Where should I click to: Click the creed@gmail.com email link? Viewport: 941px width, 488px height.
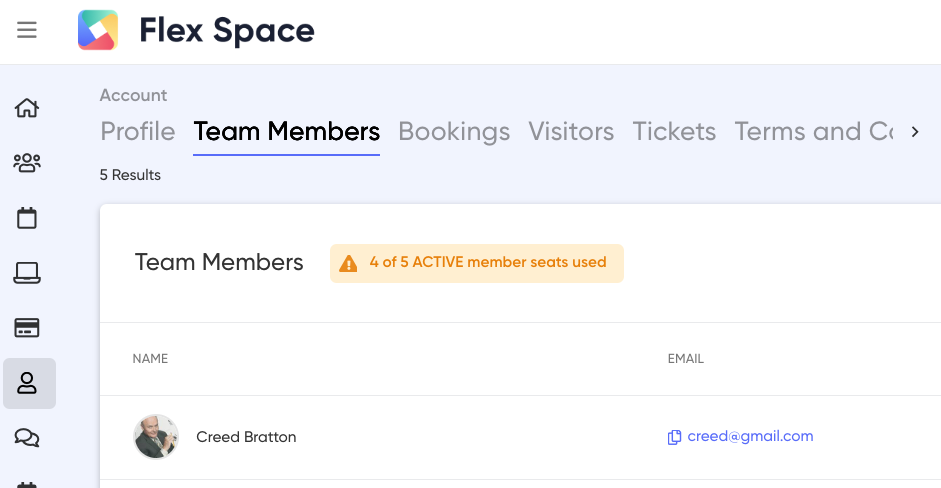[750, 436]
